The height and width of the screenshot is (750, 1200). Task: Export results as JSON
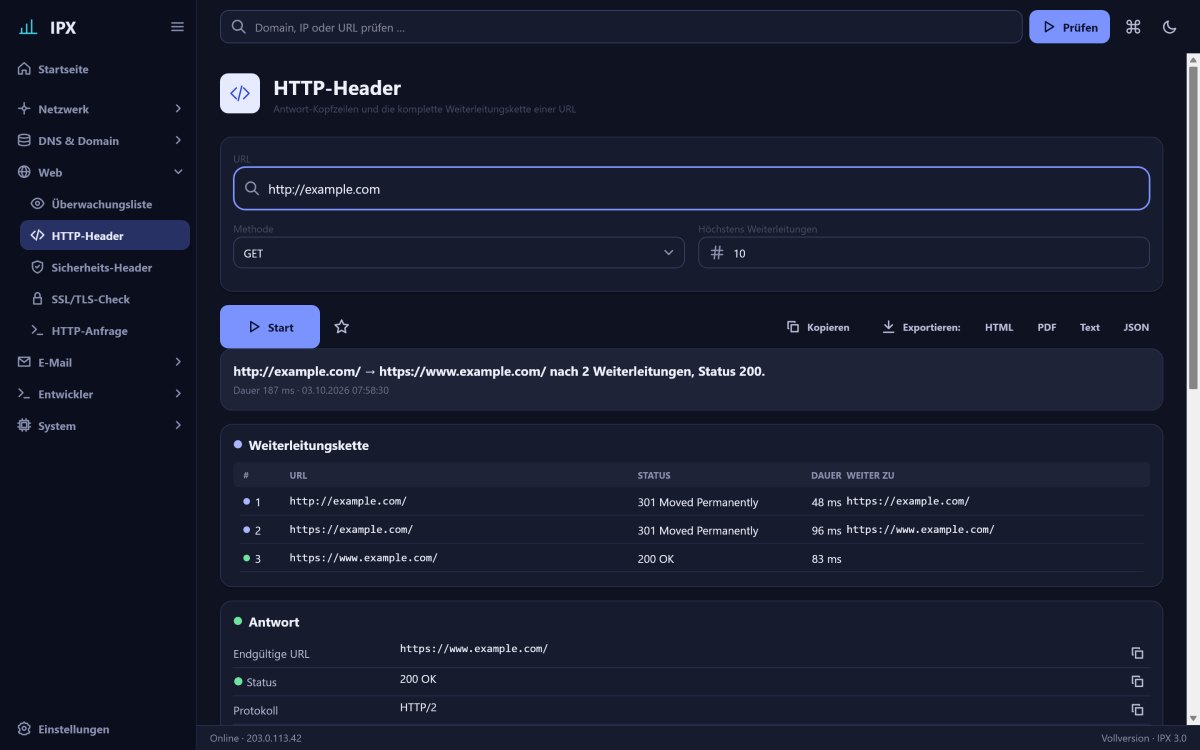(x=1136, y=327)
